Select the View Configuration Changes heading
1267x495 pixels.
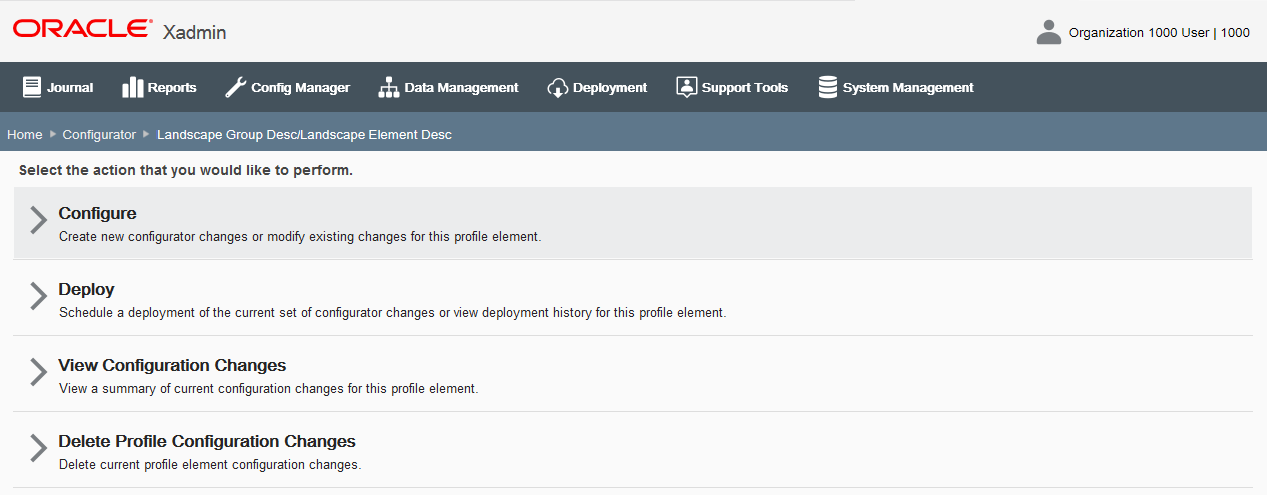tap(172, 365)
